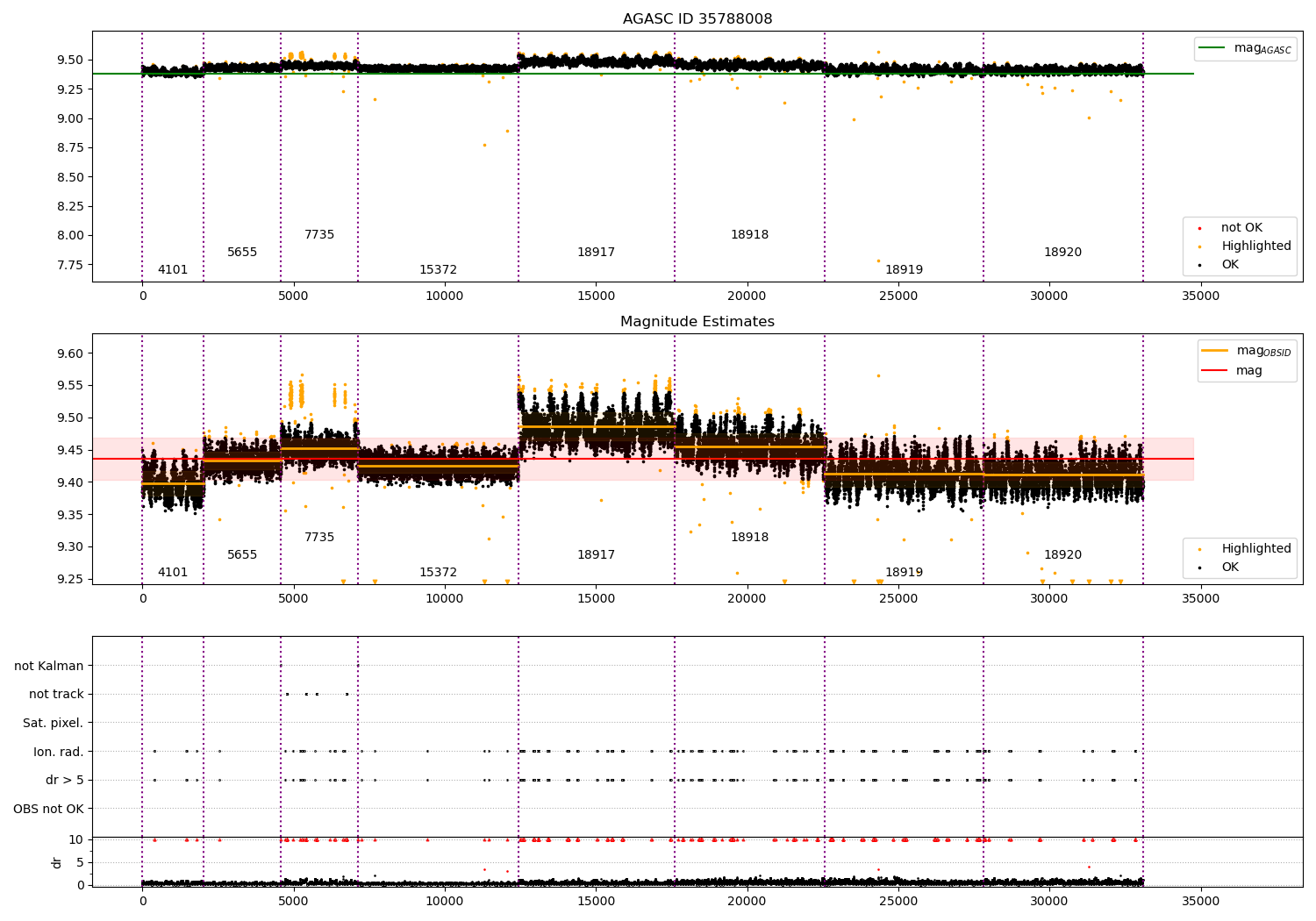Click obsid label 18920 in the top plot
This screenshot has width=1316, height=921.
(x=1062, y=253)
